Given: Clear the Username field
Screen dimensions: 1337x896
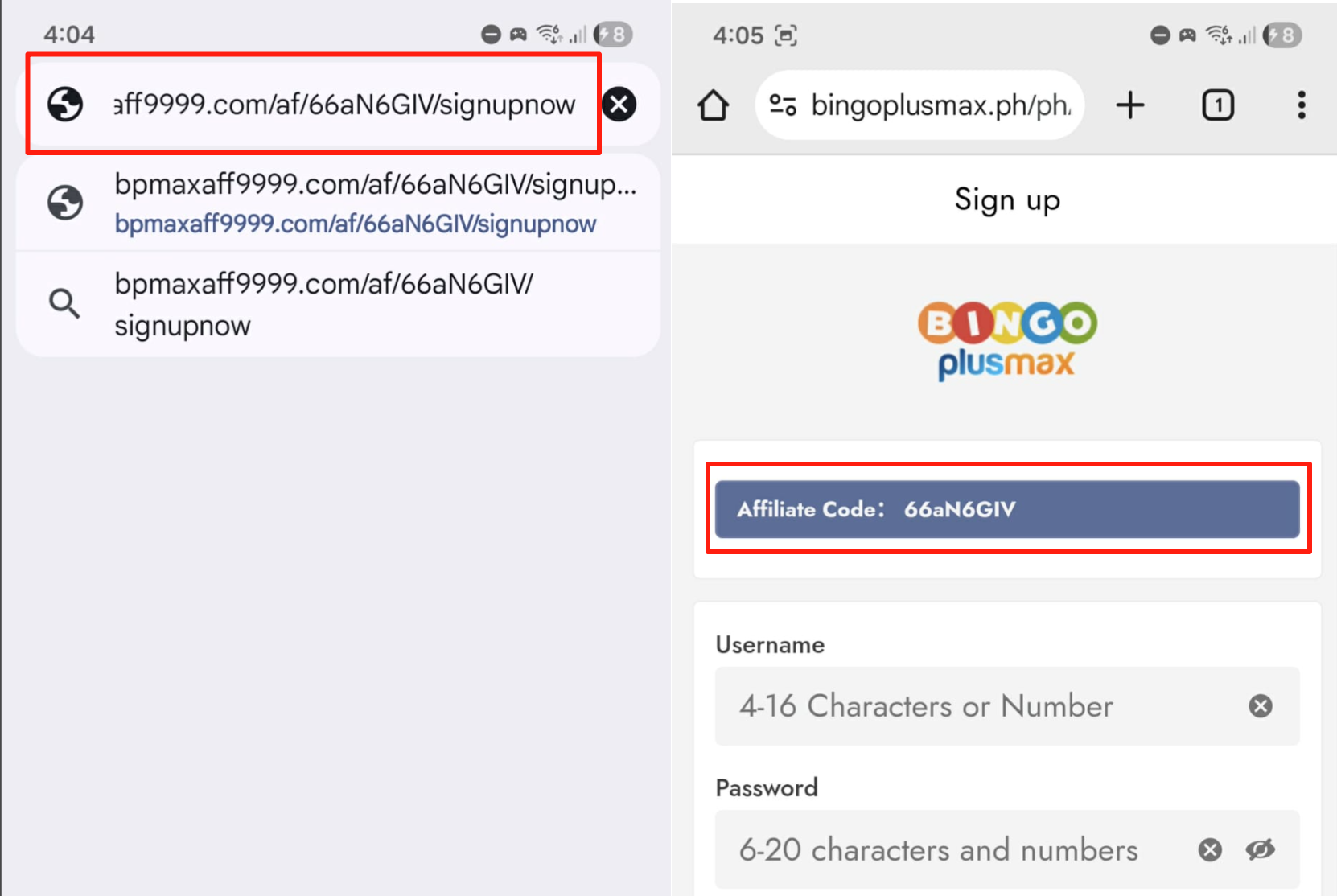Looking at the screenshot, I should 1261,706.
